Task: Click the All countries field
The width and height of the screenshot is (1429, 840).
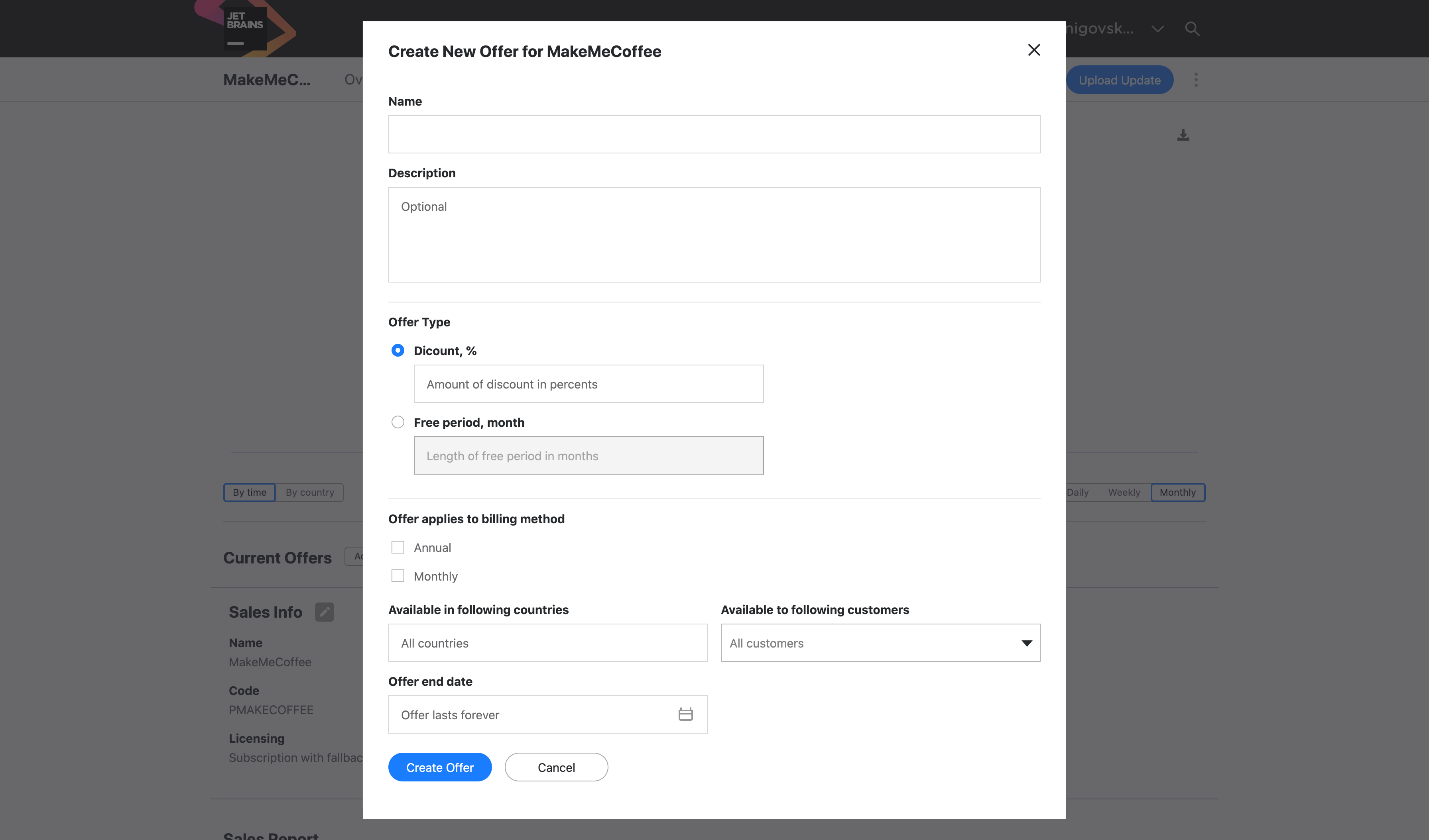Action: (x=548, y=643)
